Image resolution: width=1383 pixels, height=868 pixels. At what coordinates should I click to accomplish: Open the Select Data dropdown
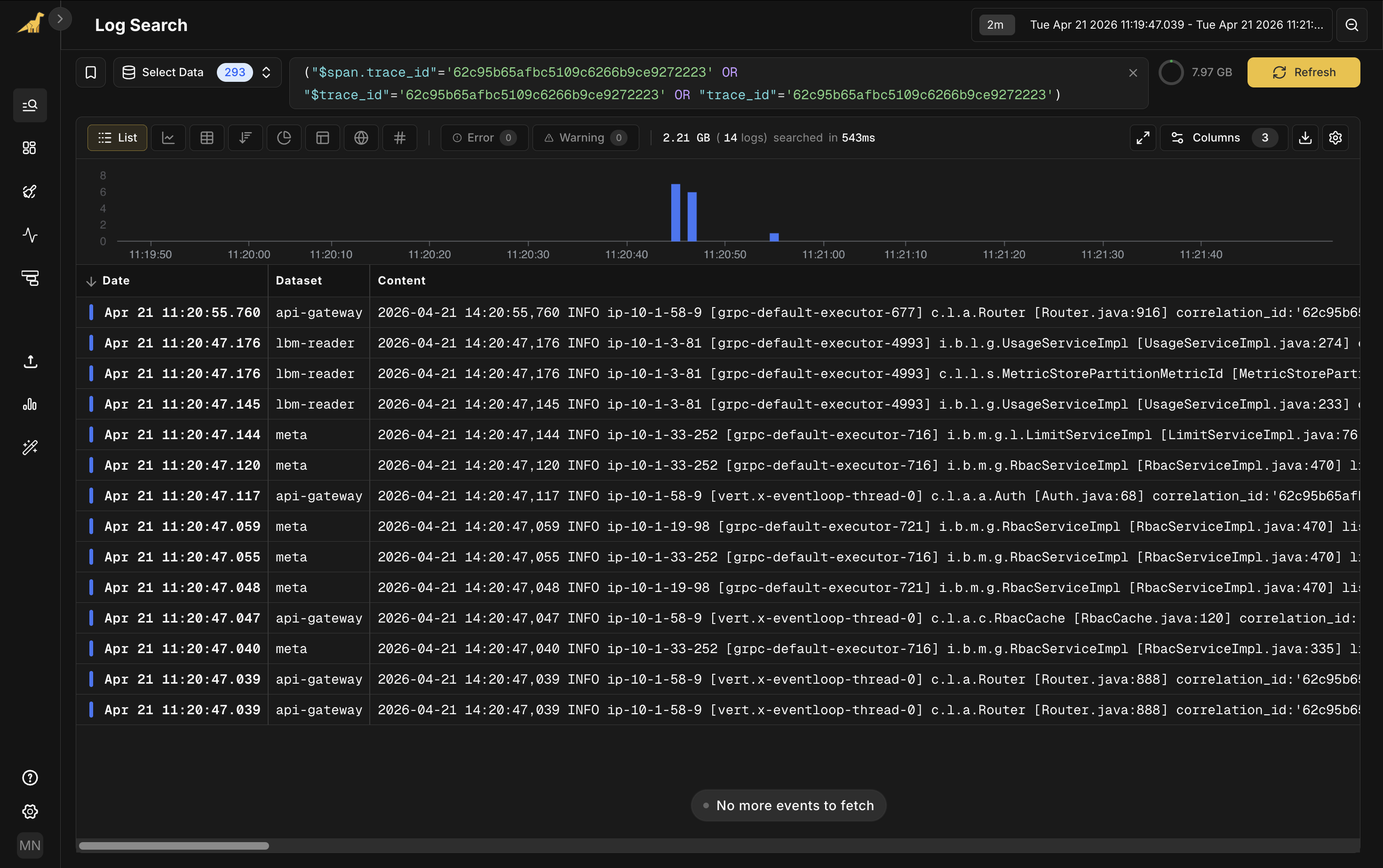coord(197,72)
